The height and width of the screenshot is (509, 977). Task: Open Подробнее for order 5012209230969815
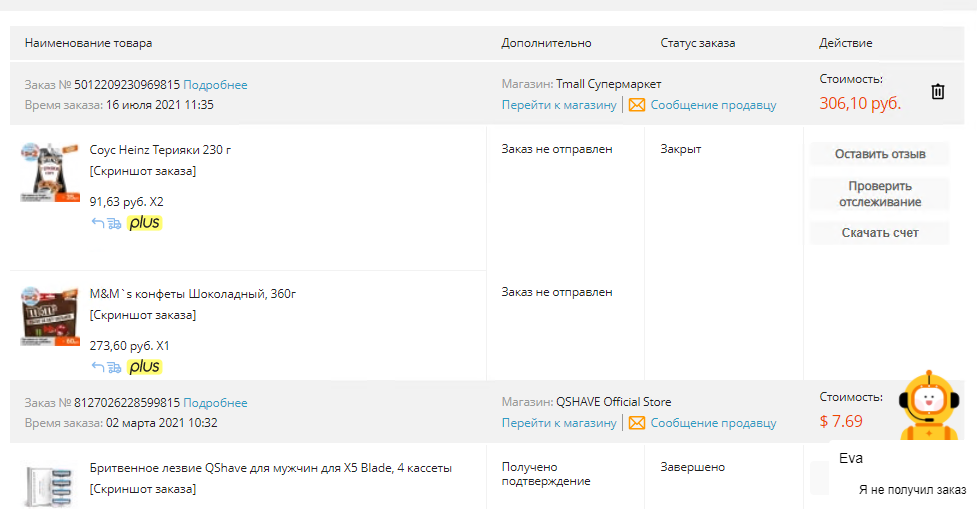(215, 85)
